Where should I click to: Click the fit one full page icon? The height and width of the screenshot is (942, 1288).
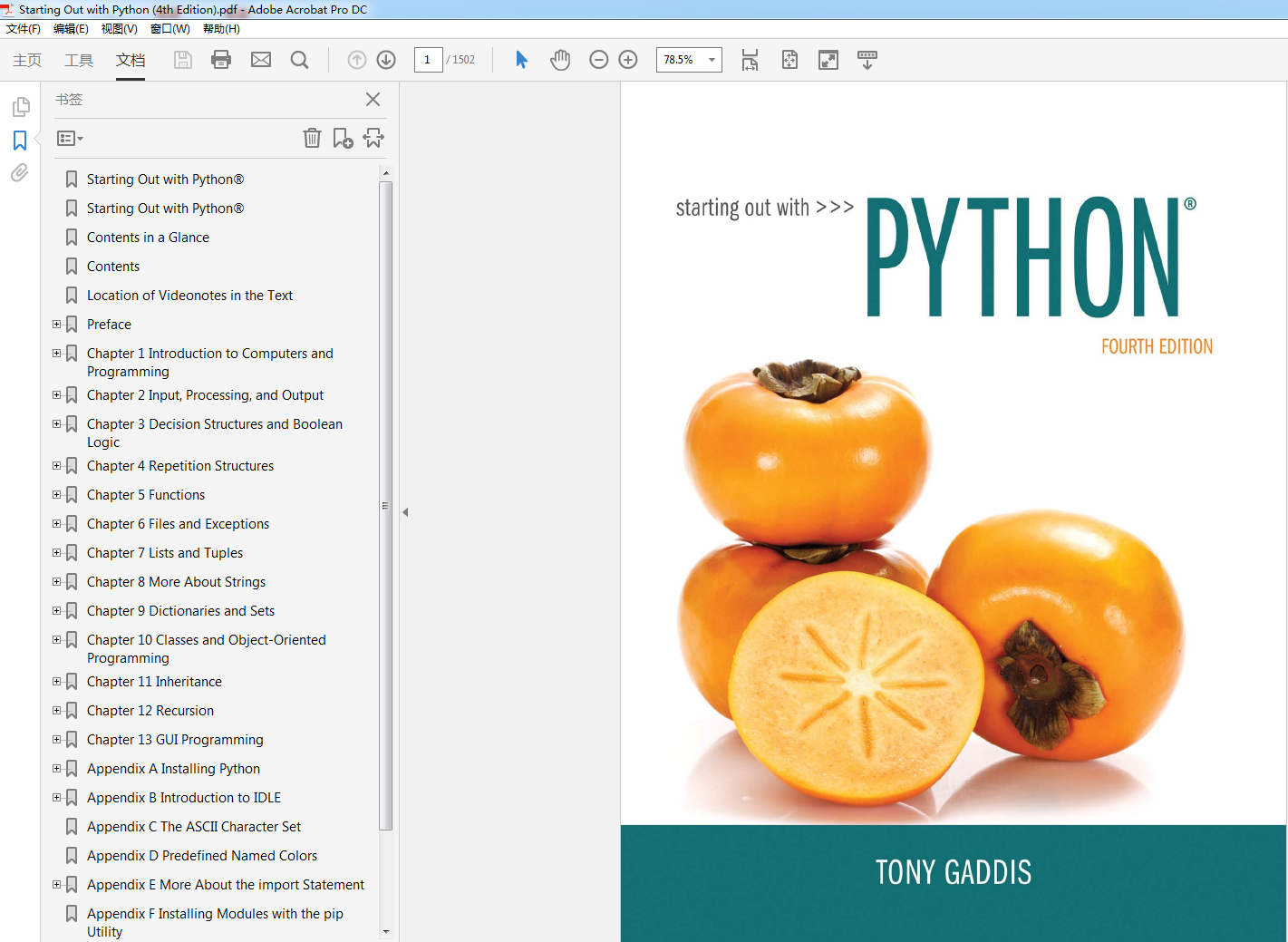789,60
